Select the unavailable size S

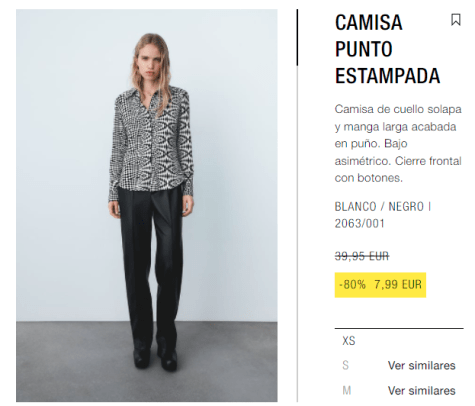tap(345, 365)
